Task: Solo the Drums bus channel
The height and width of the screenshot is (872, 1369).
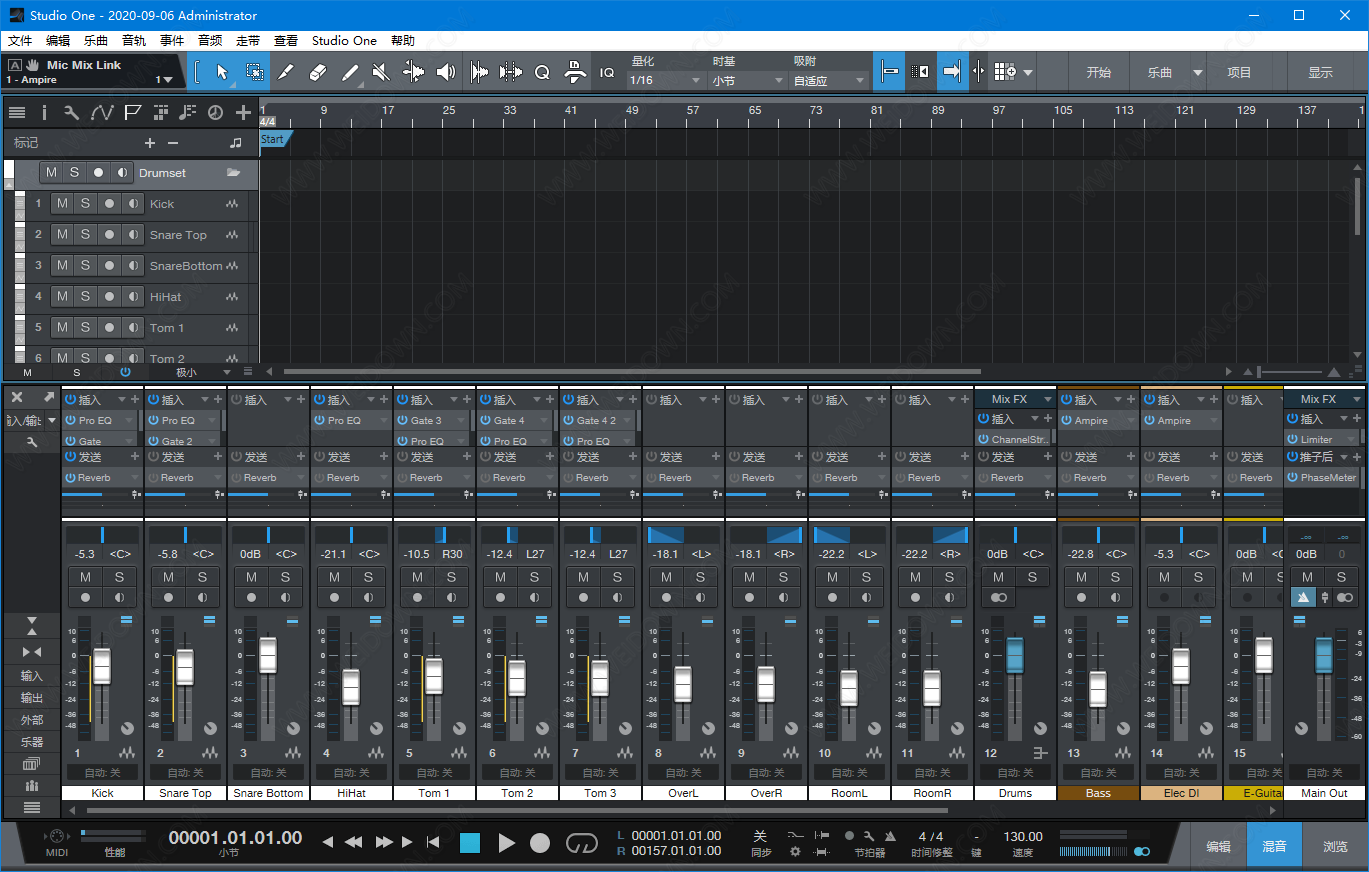Action: [x=1032, y=577]
